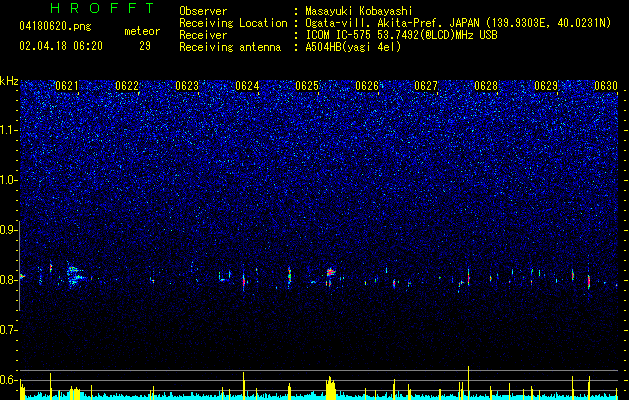This screenshot has width=629, height=400.
Task: Click the date stamp 02.04.18 06:20
Action: (x=61, y=46)
